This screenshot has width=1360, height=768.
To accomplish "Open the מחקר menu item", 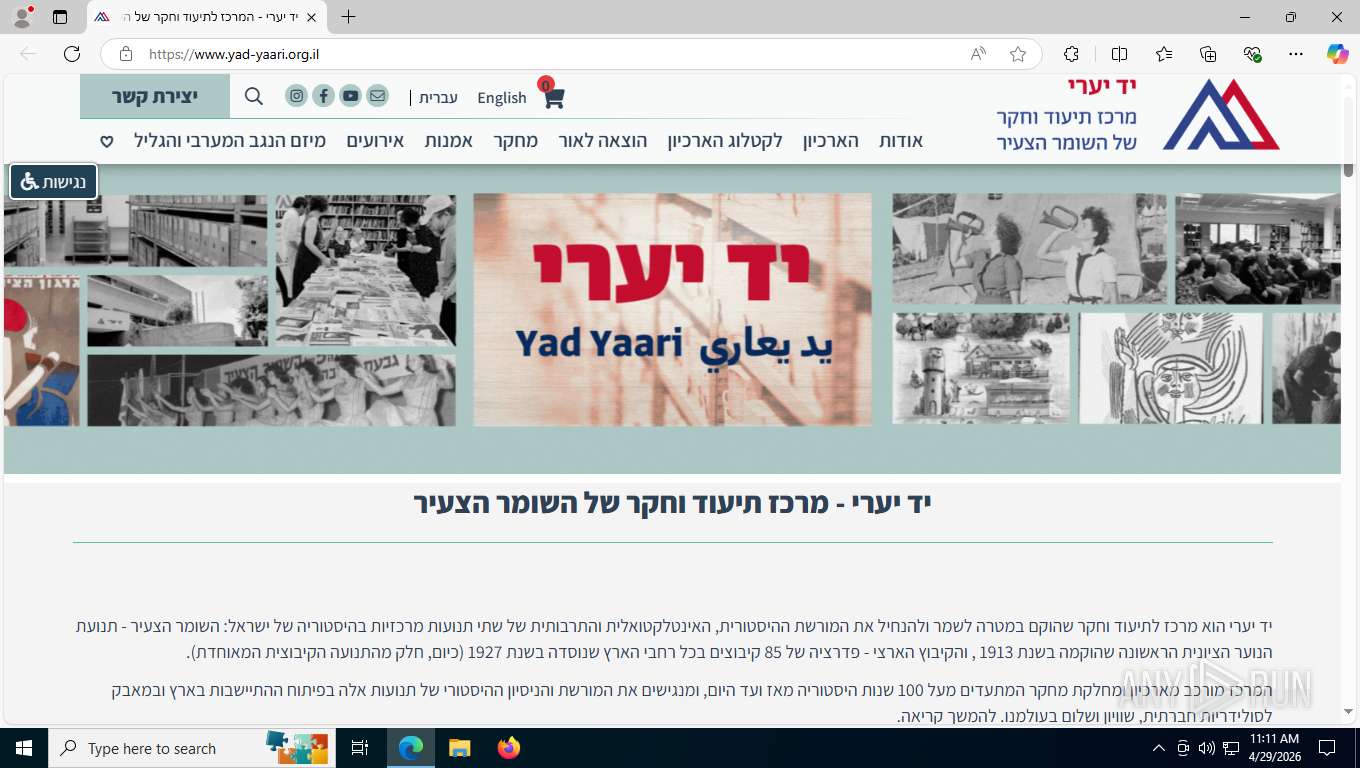I will [x=516, y=141].
